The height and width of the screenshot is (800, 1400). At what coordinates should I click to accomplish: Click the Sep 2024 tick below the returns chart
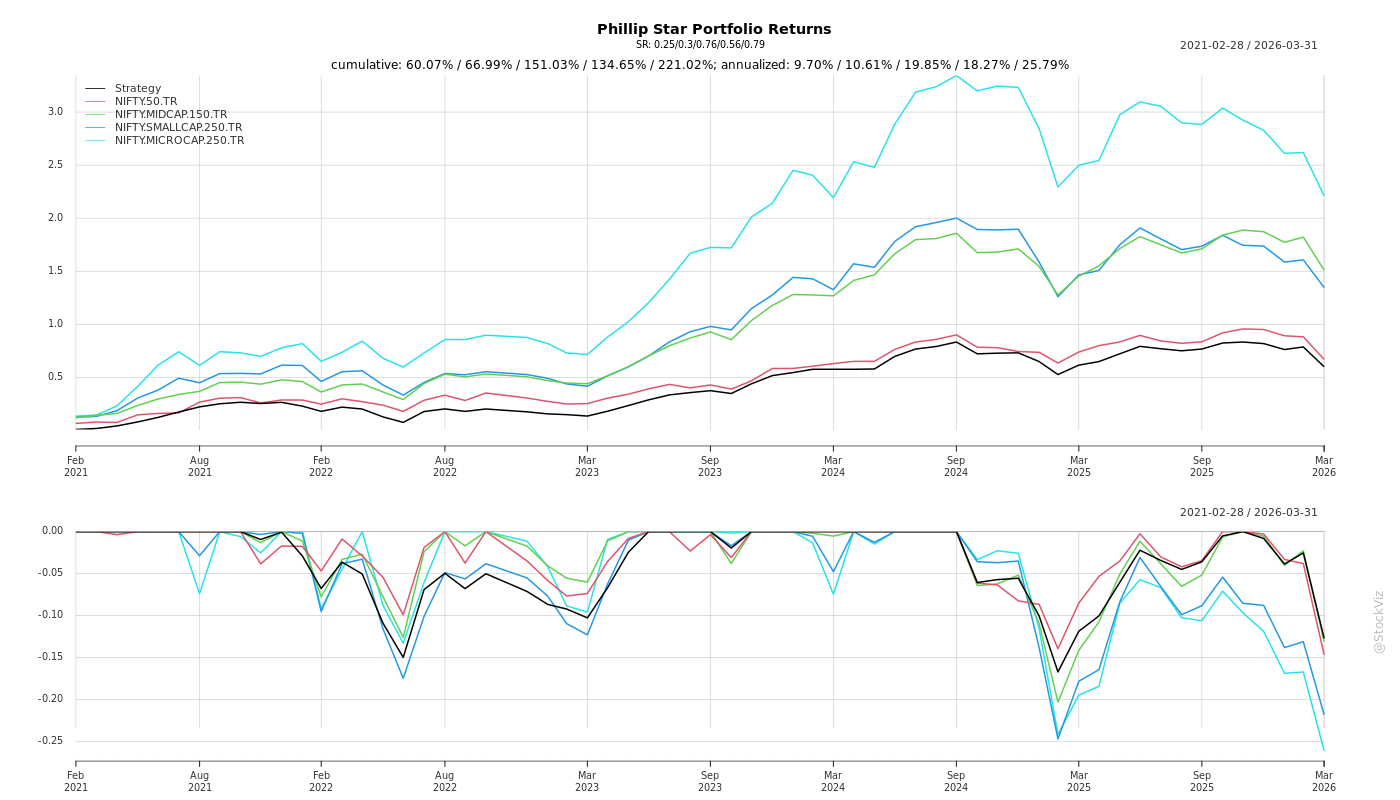956,466
